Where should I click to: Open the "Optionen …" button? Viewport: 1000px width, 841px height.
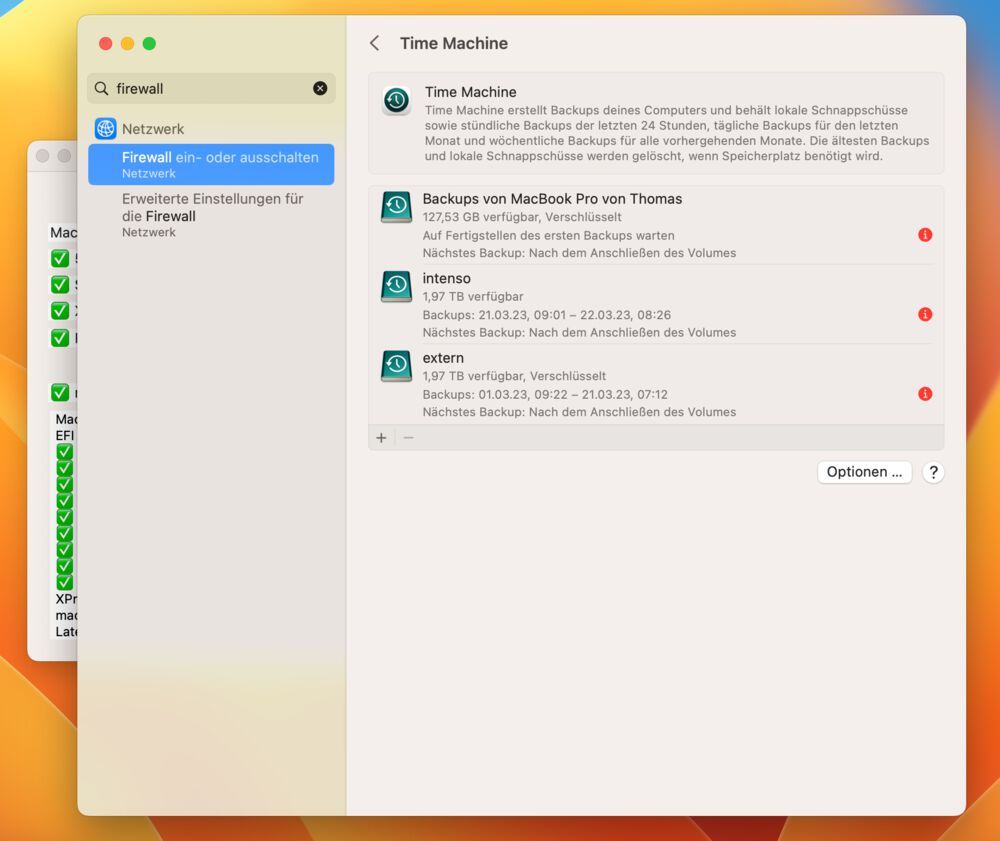(x=864, y=471)
